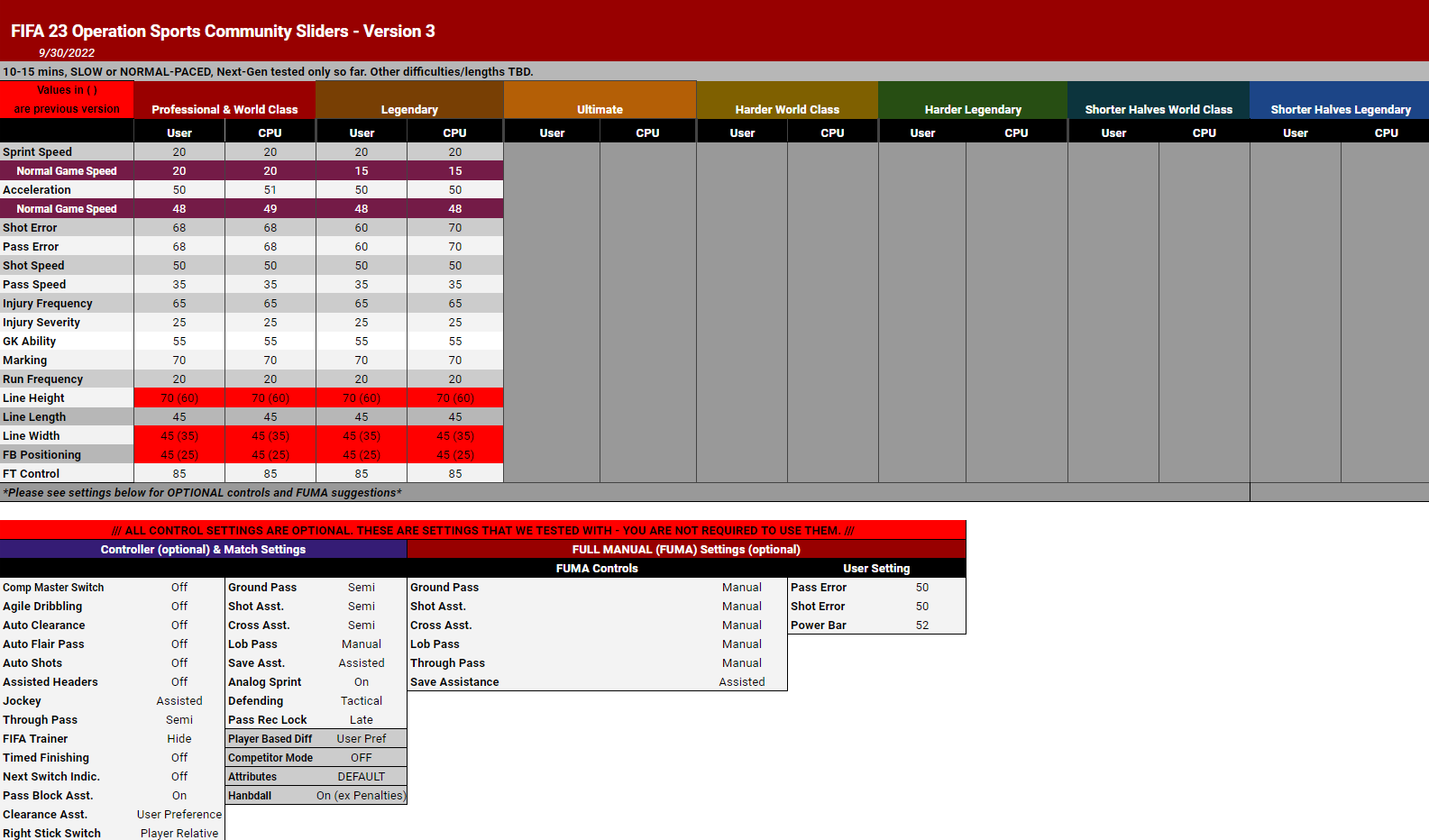This screenshot has width=1429, height=840.
Task: Select the 9/30/2022 date cell
Action: point(67,53)
